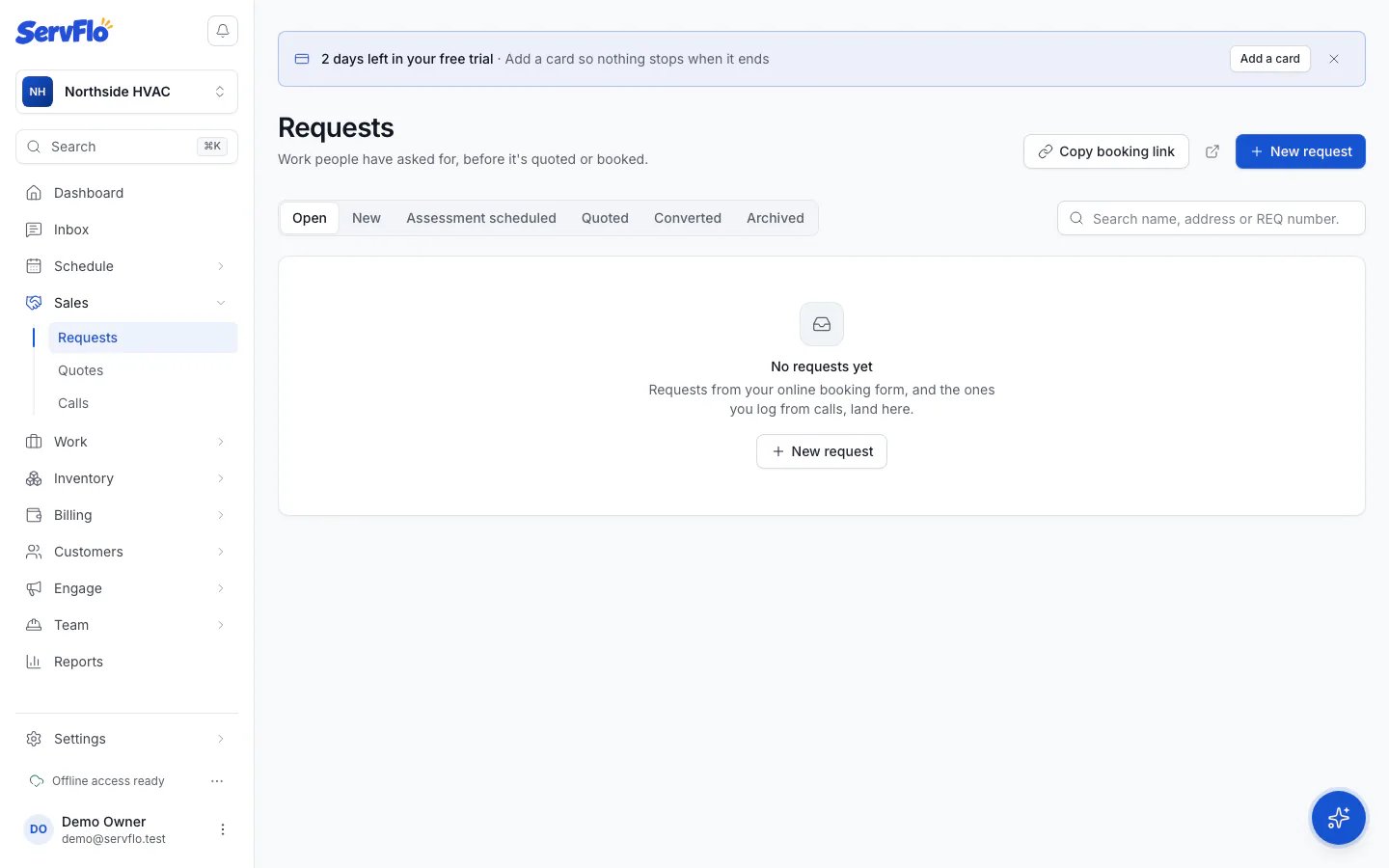Viewport: 1389px width, 868px height.
Task: Focus the sidebar Search field
Action: (x=126, y=147)
